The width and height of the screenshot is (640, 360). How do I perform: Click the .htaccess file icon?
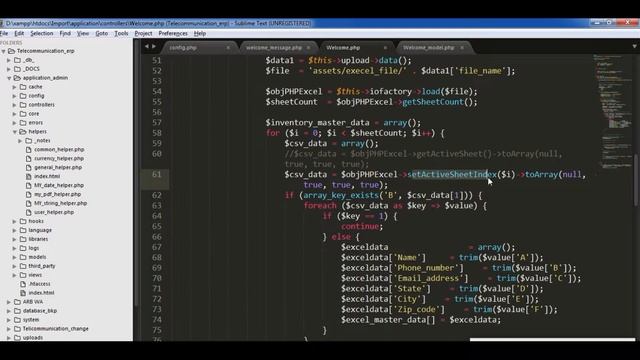point(23,284)
